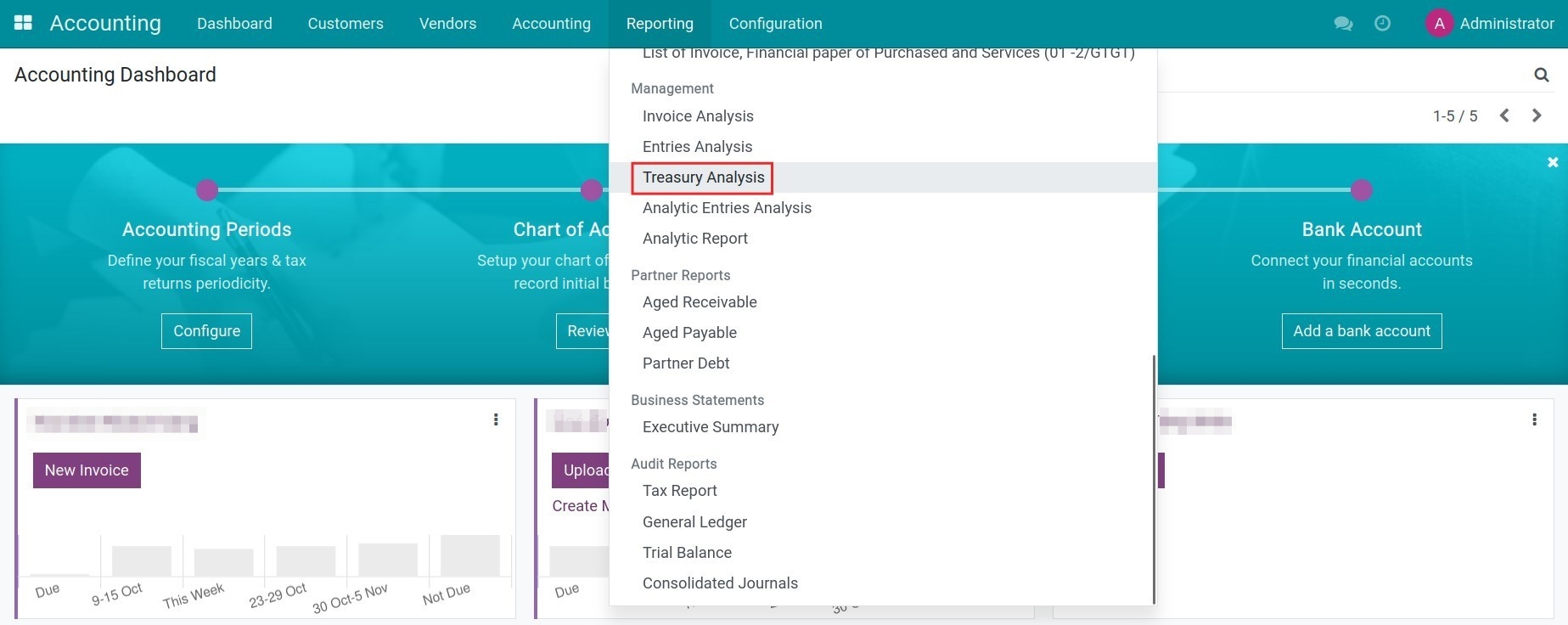Click the search magnifier icon

1542,75
